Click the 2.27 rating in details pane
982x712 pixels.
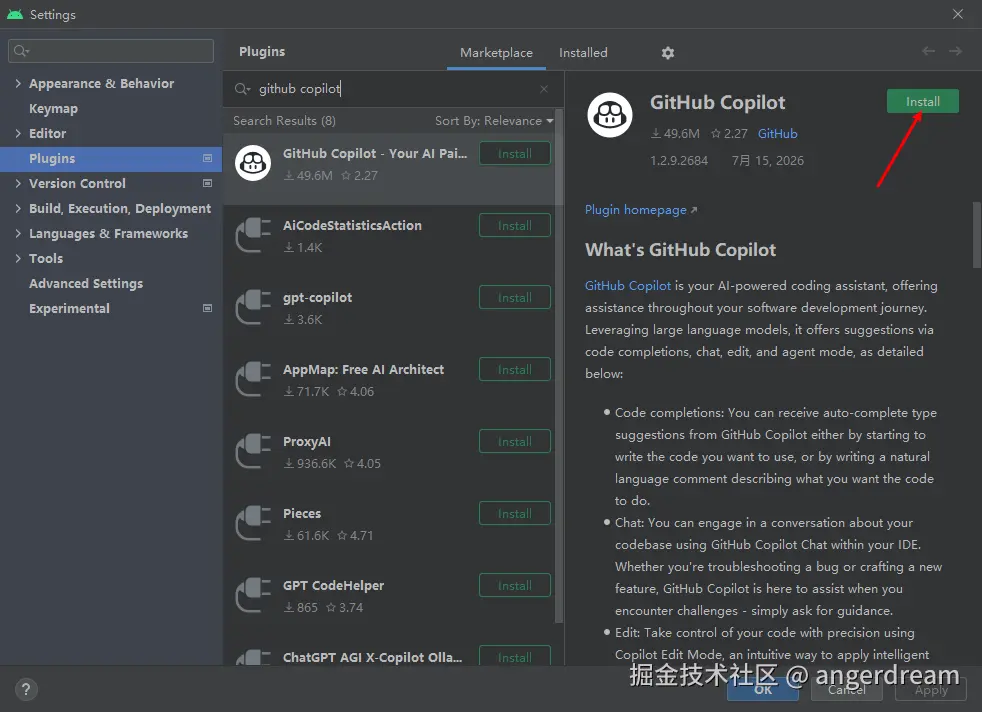coord(729,133)
